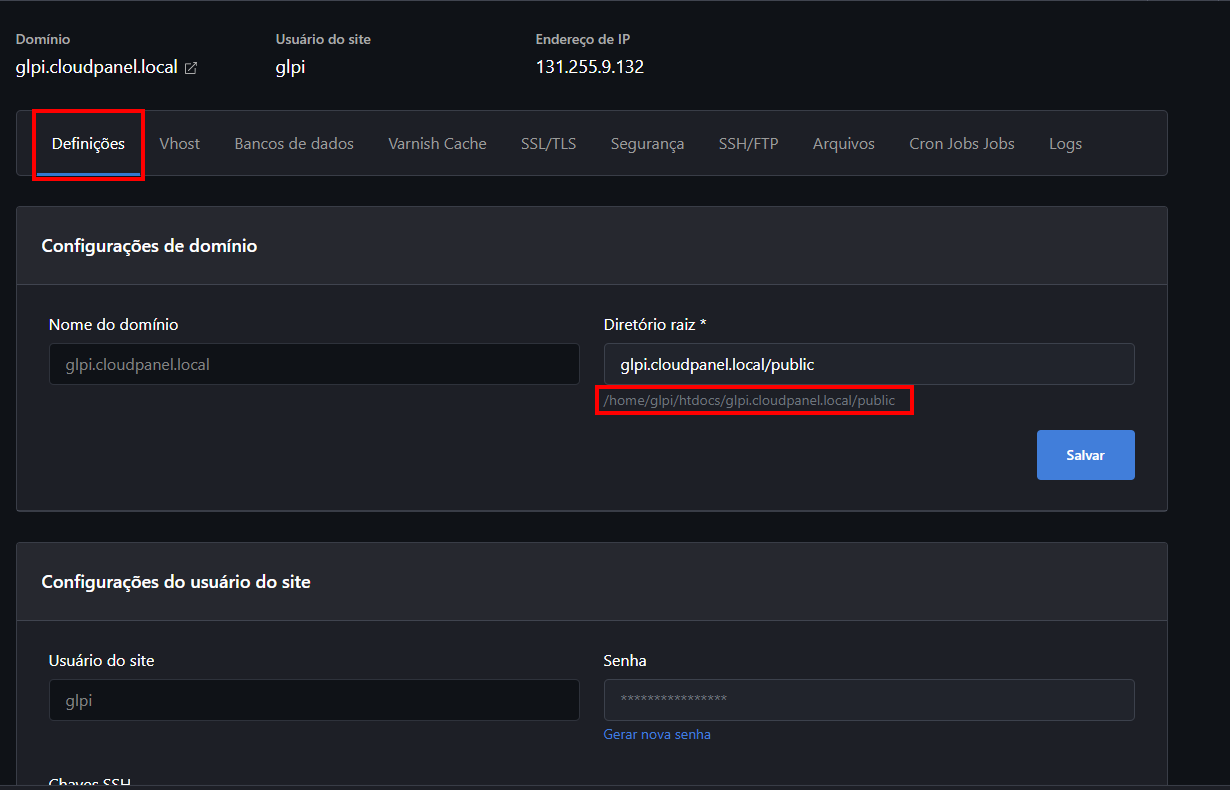
Task: View the Logs tab
Action: click(1065, 144)
